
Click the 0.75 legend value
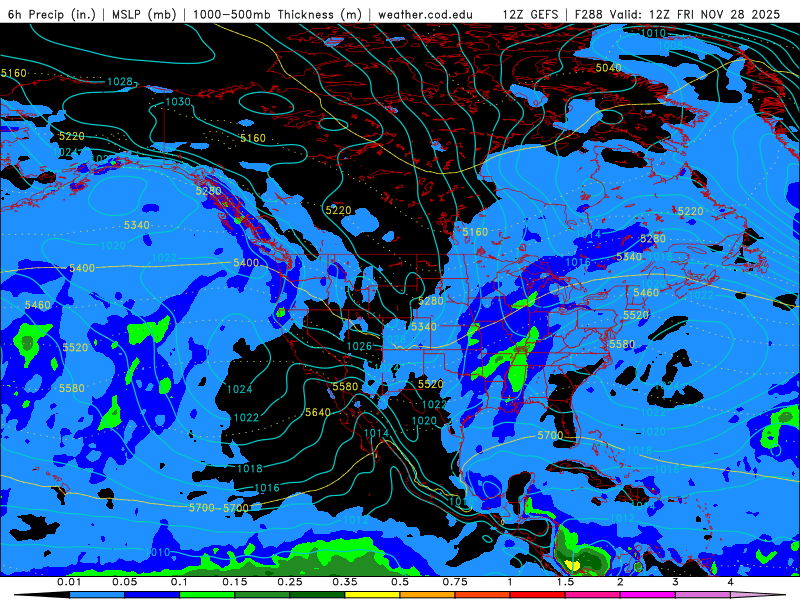point(455,582)
